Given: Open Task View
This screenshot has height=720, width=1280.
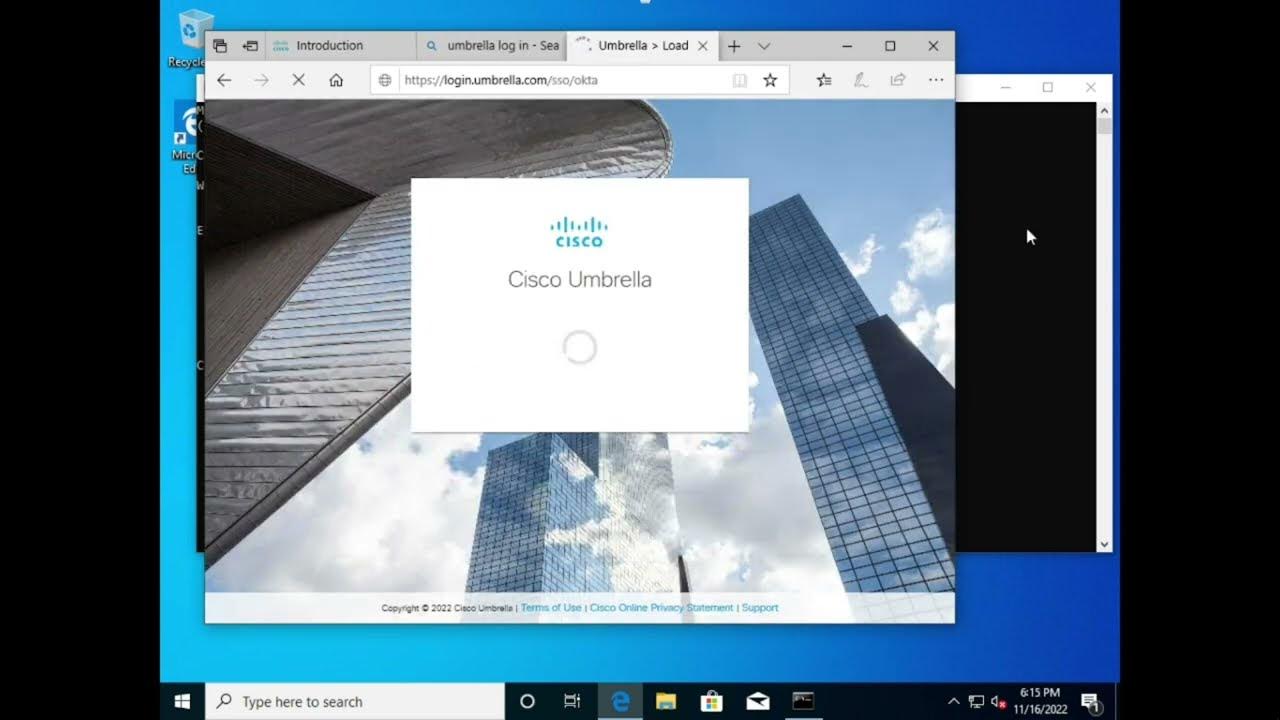Looking at the screenshot, I should (572, 701).
